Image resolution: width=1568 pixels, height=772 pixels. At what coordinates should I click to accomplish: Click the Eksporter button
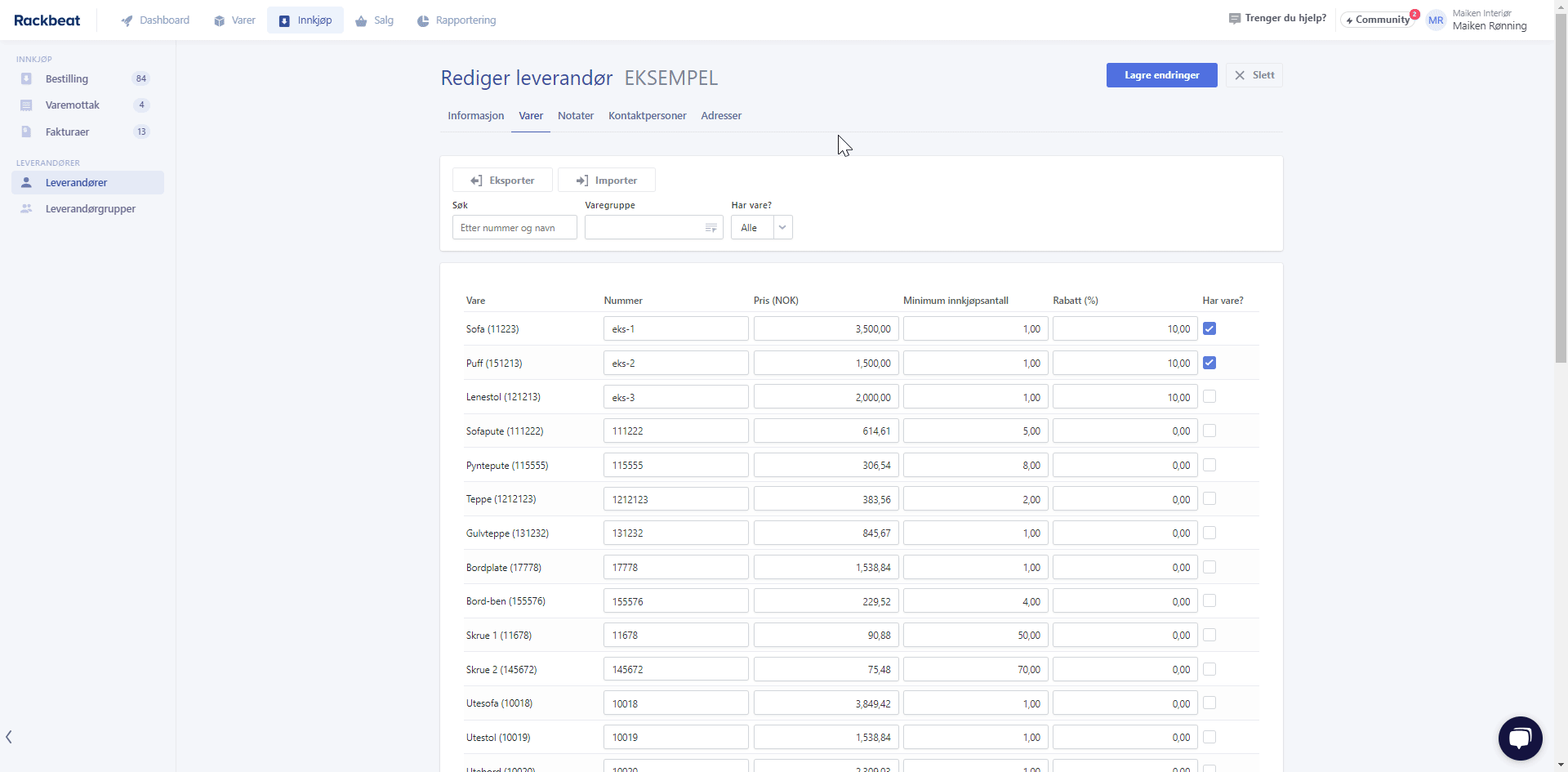click(x=502, y=181)
